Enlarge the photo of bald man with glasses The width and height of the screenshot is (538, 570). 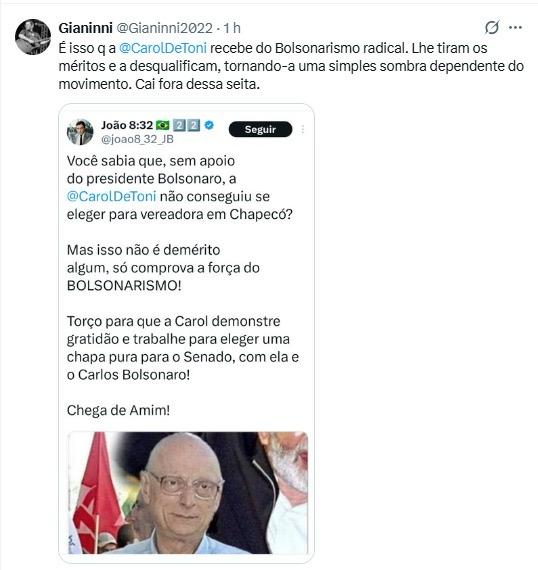[188, 493]
